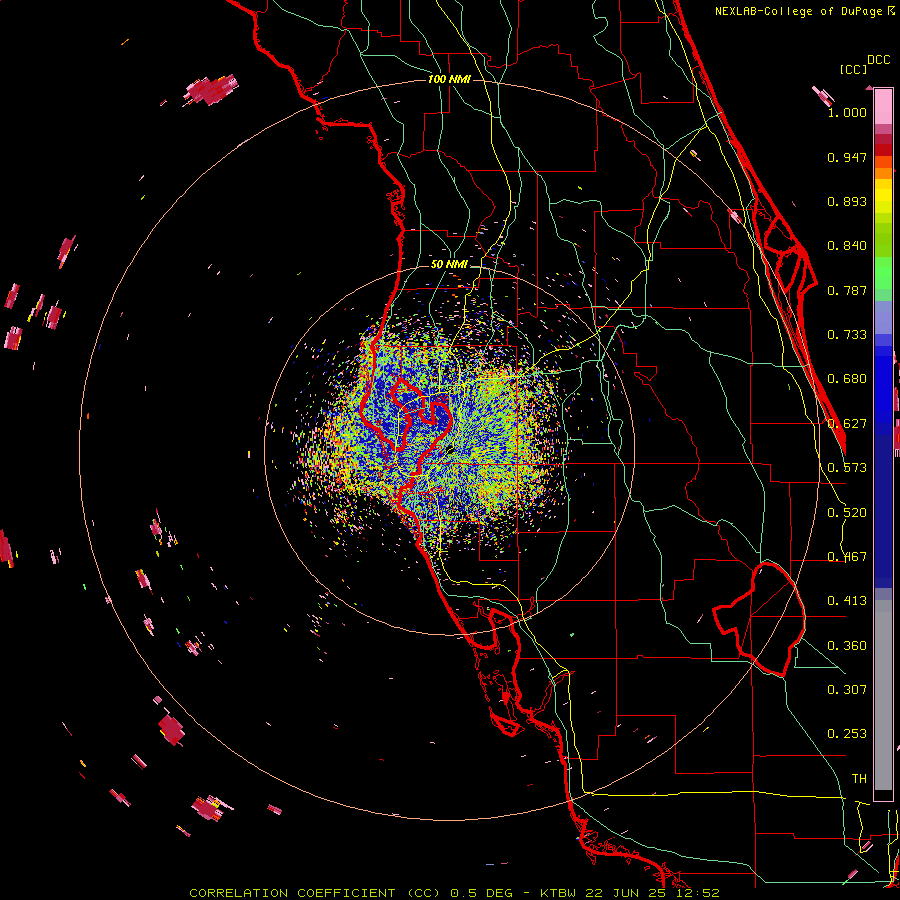
Task: Select the 0.787 scale value
Action: (847, 290)
